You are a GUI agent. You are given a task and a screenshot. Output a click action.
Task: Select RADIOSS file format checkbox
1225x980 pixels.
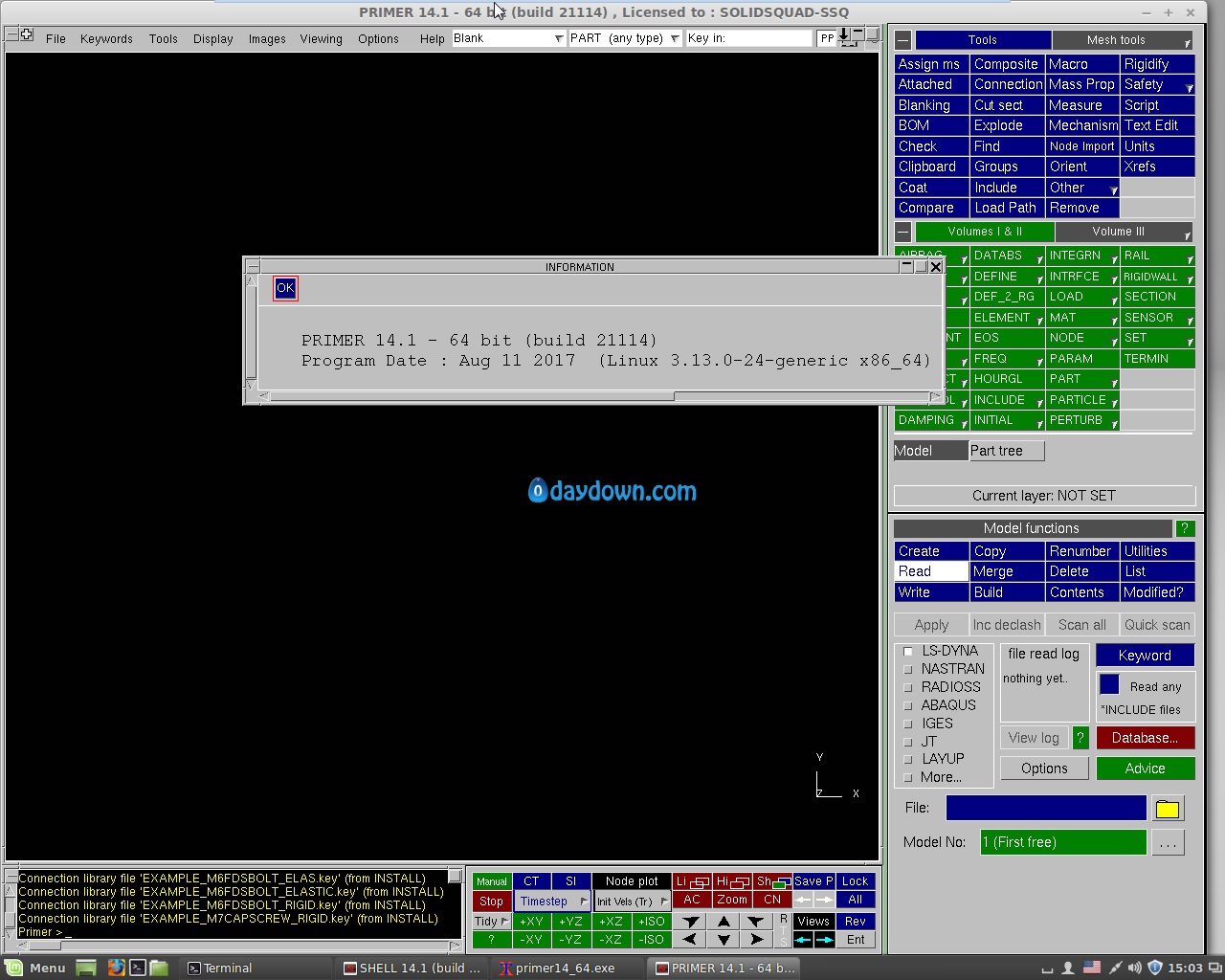(x=908, y=687)
